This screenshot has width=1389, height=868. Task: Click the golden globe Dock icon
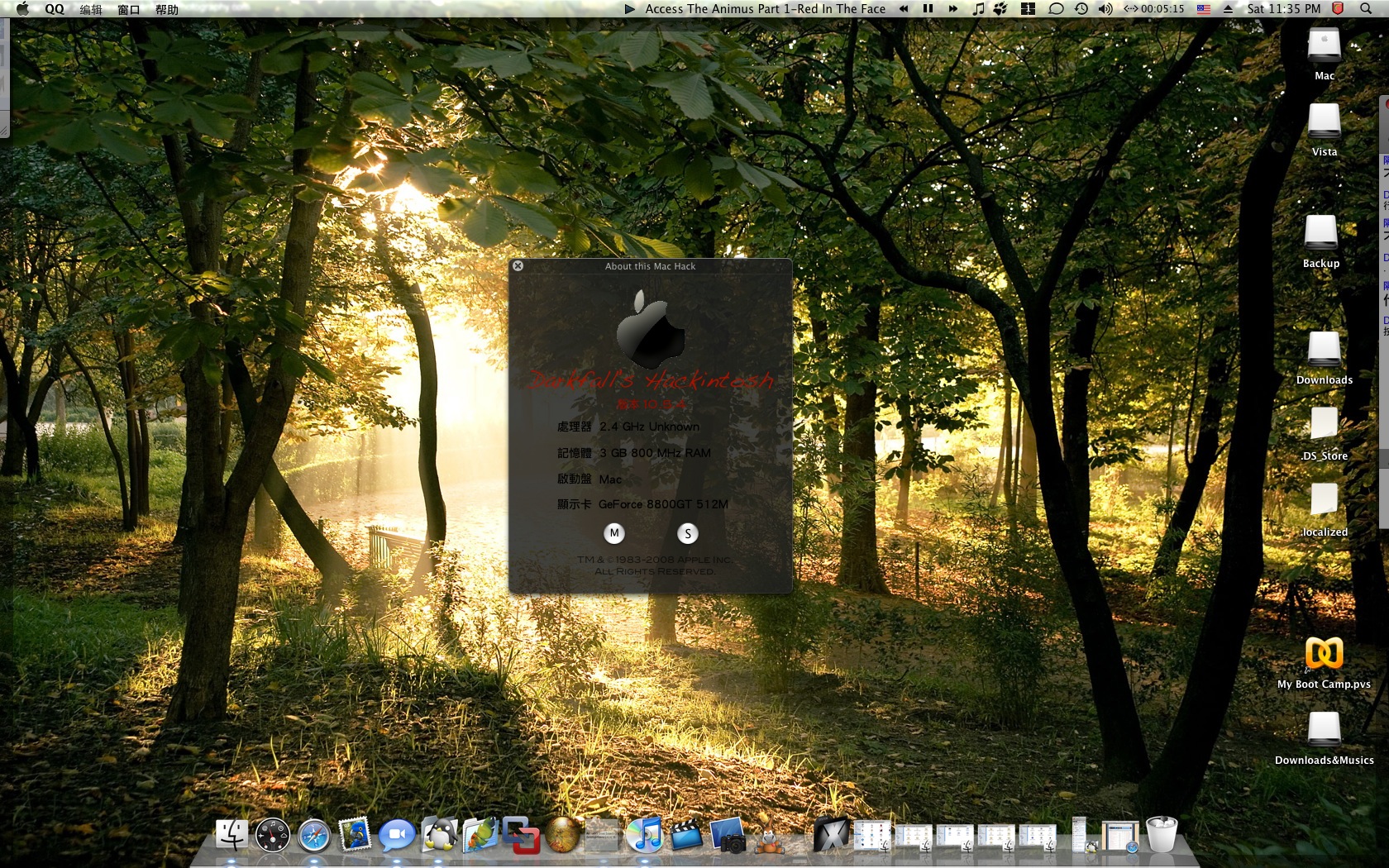(x=563, y=835)
